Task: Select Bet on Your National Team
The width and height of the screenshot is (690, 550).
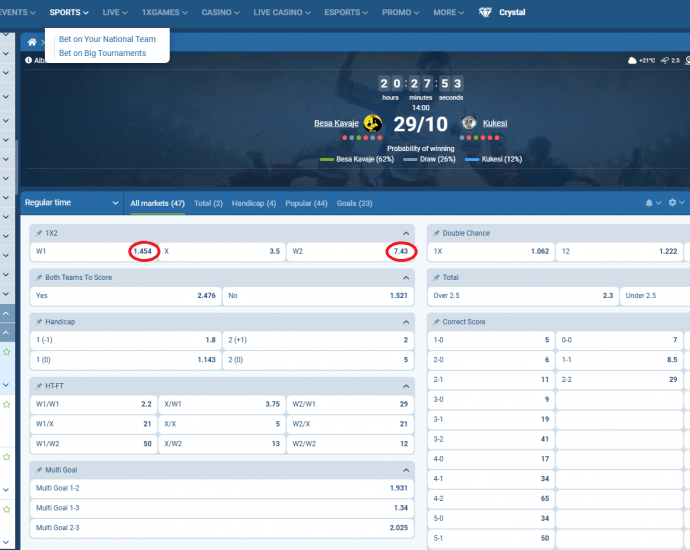Action: click(107, 39)
